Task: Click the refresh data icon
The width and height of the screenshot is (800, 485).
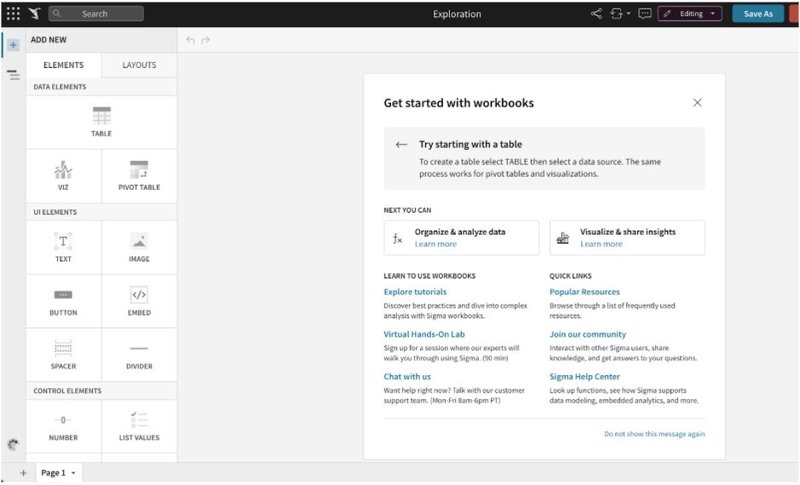Action: click(616, 14)
